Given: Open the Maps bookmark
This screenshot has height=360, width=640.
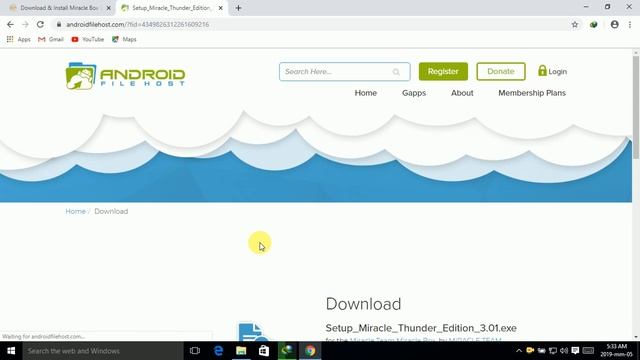Looking at the screenshot, I should coord(124,39).
